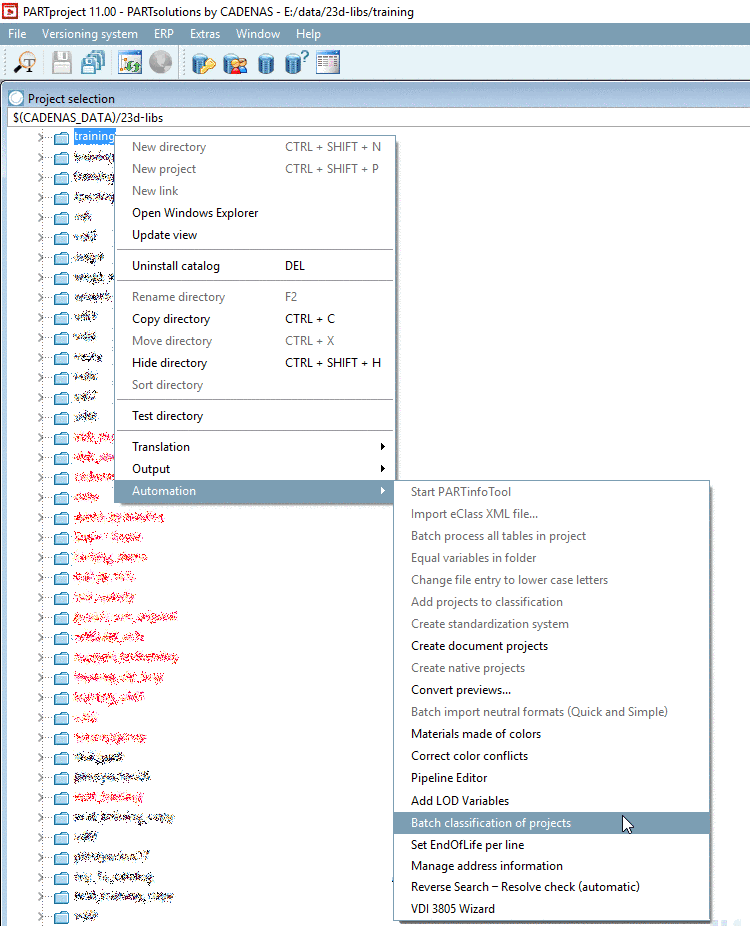The width and height of the screenshot is (750, 926).
Task: Choose Copy directory entry
Action: point(256,319)
